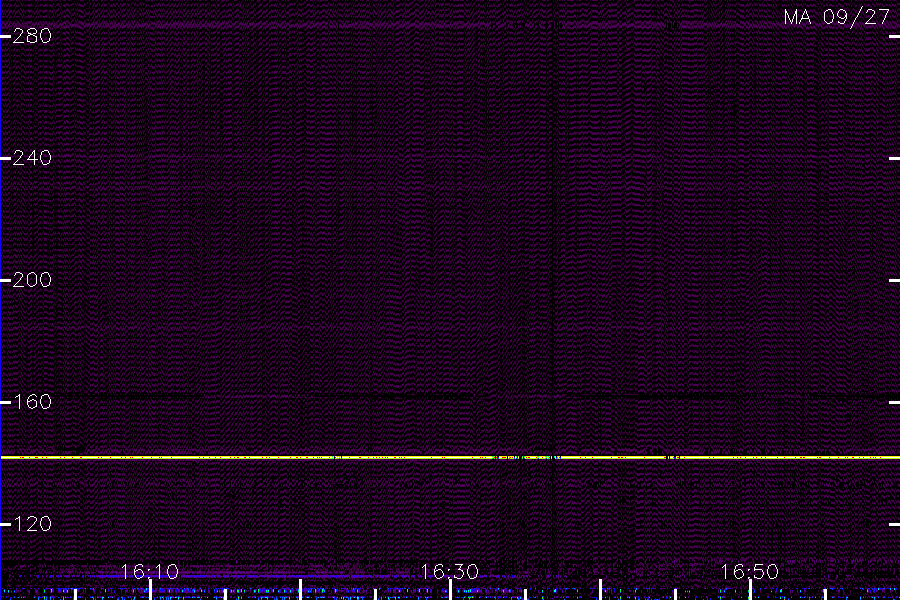Click the 16:10 time label
This screenshot has width=900, height=600.
pyautogui.click(x=150, y=572)
